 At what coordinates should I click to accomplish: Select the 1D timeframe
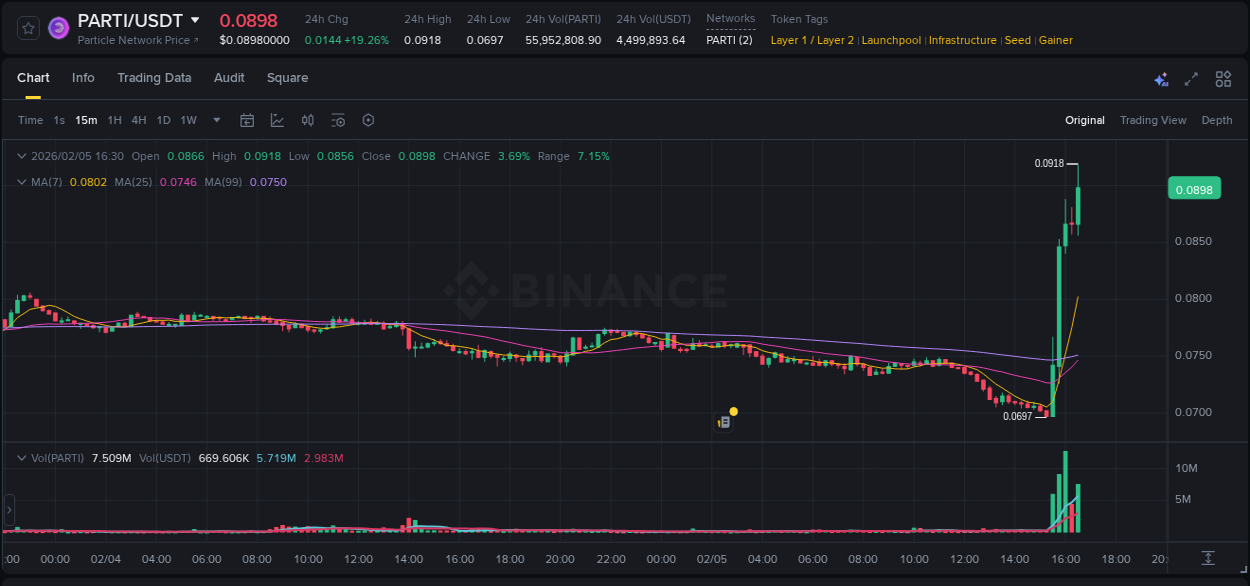pyautogui.click(x=163, y=120)
